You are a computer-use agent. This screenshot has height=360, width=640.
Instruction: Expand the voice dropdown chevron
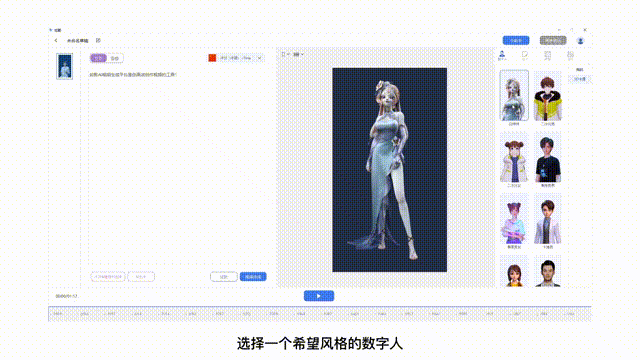coord(259,58)
